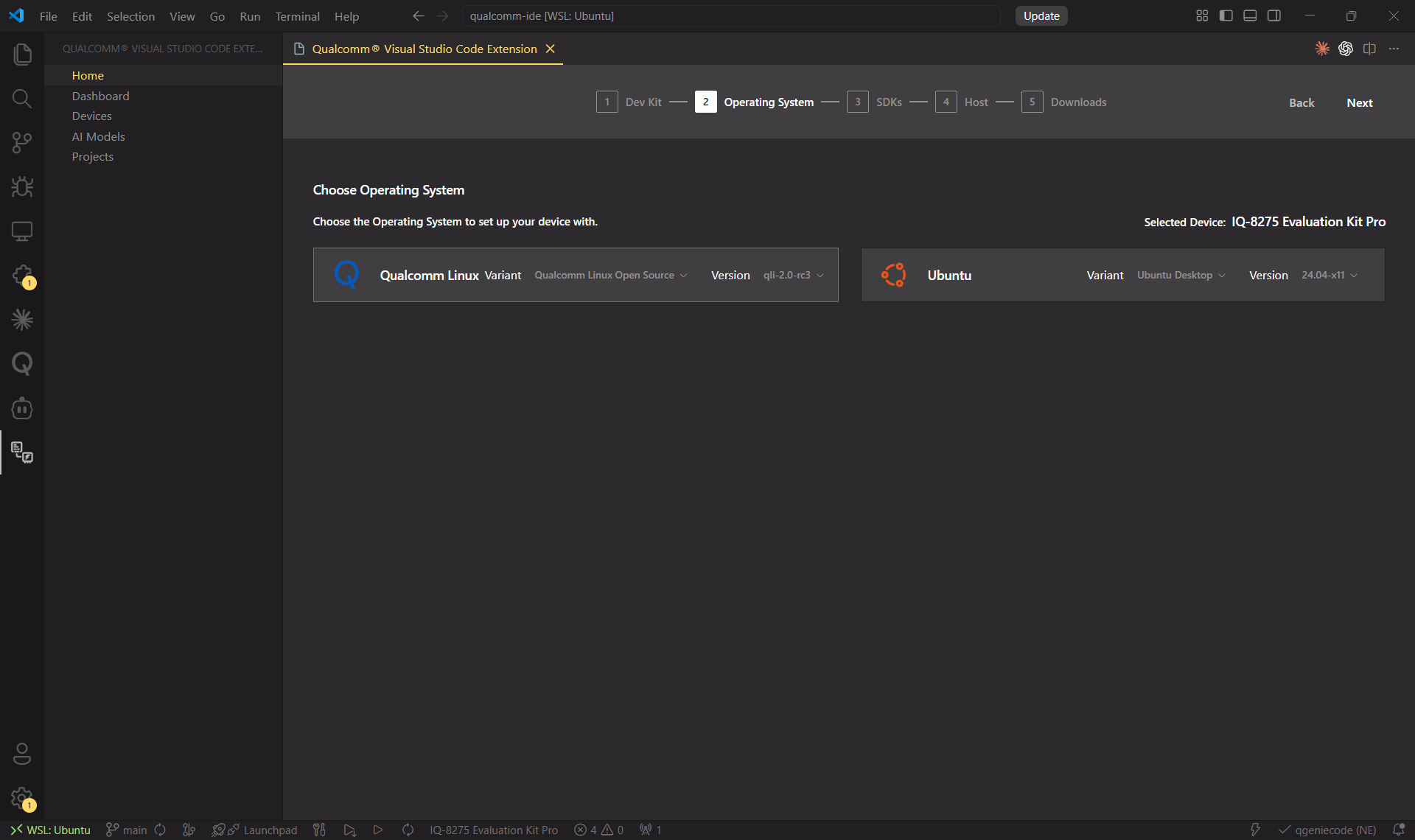Close the Qualcomm Visual Studio Code Extension tab

click(x=550, y=49)
